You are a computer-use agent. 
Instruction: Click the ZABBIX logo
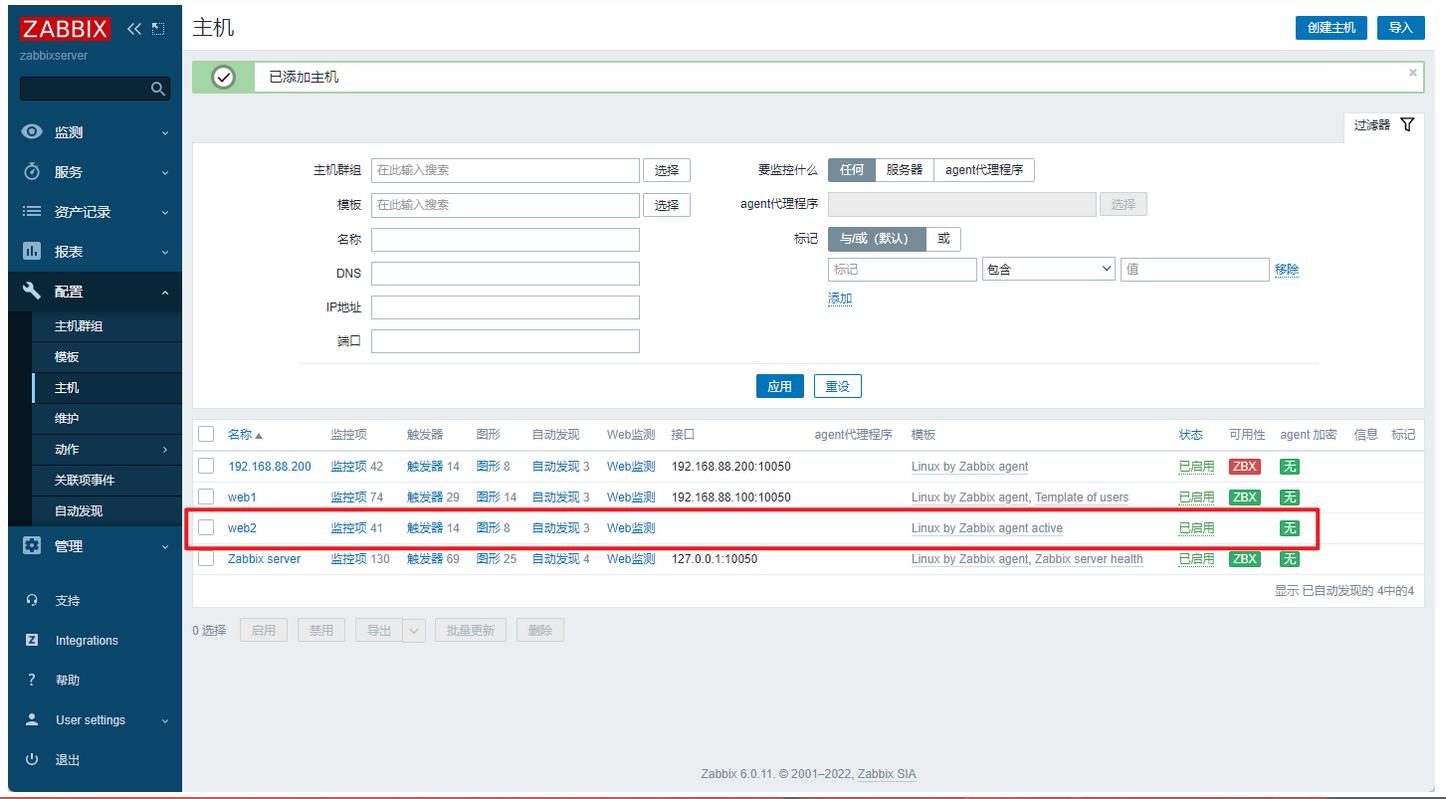click(x=65, y=28)
